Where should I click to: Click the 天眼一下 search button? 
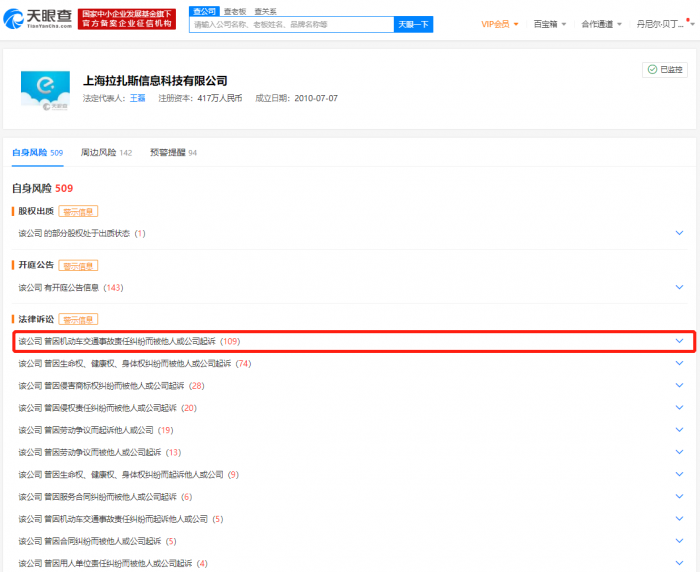(x=413, y=25)
